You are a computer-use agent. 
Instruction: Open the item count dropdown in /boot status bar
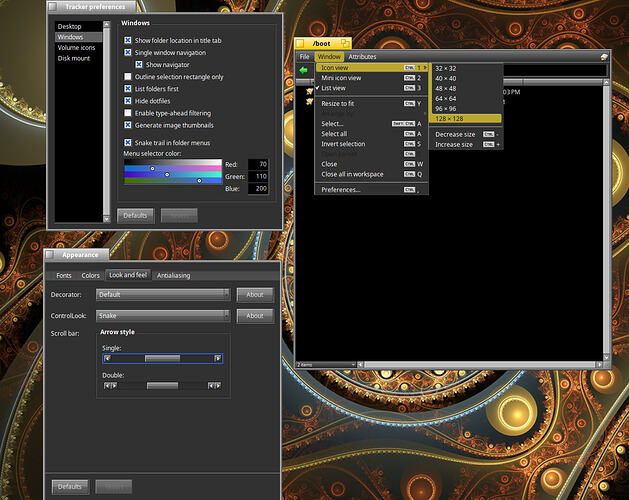326,364
